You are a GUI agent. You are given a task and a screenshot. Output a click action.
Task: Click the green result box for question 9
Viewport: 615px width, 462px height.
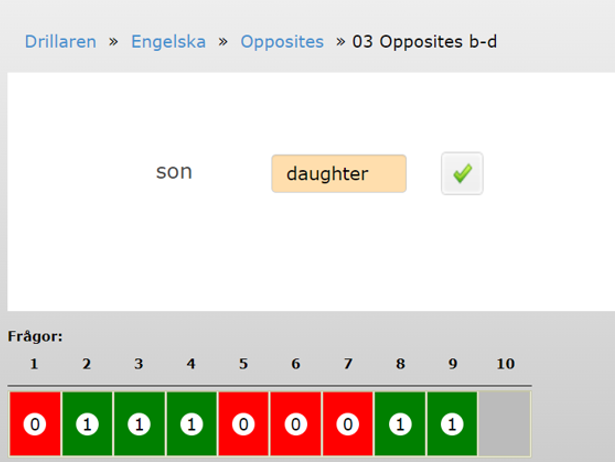(452, 424)
